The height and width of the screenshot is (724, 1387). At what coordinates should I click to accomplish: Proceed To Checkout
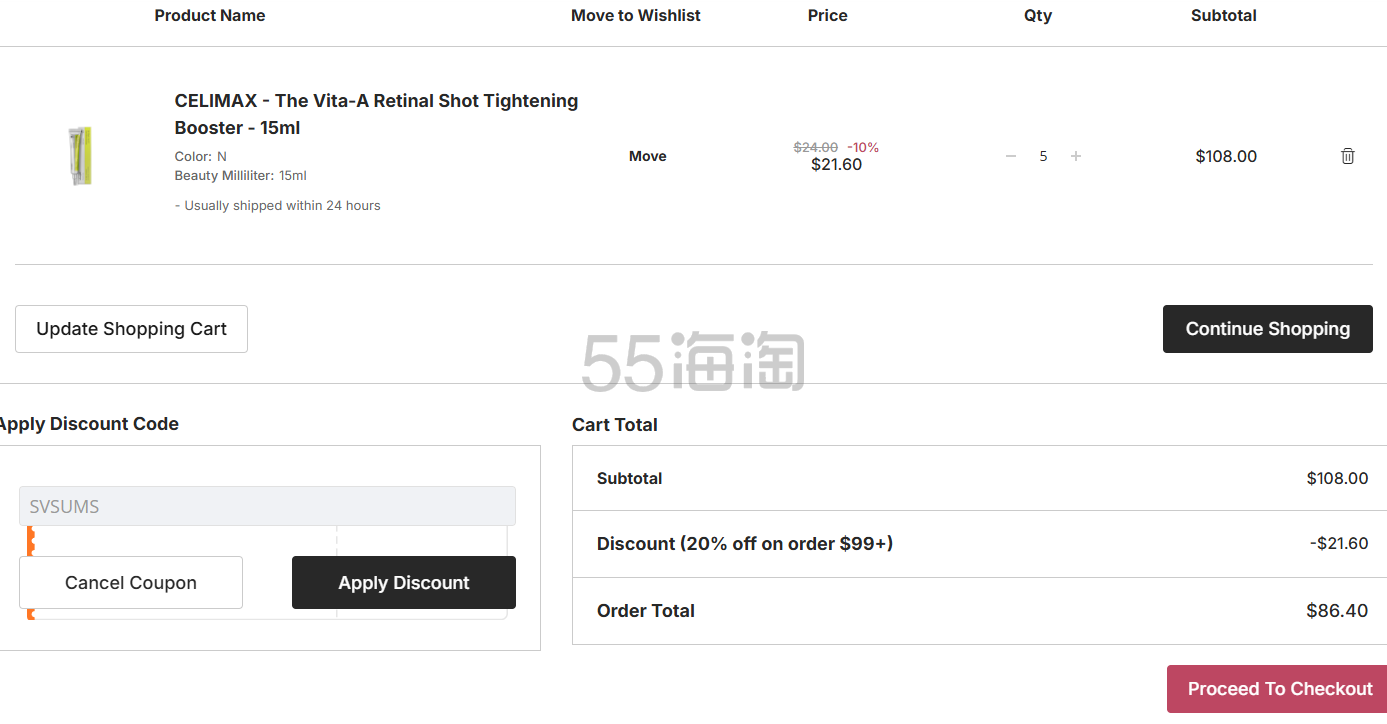(1279, 689)
